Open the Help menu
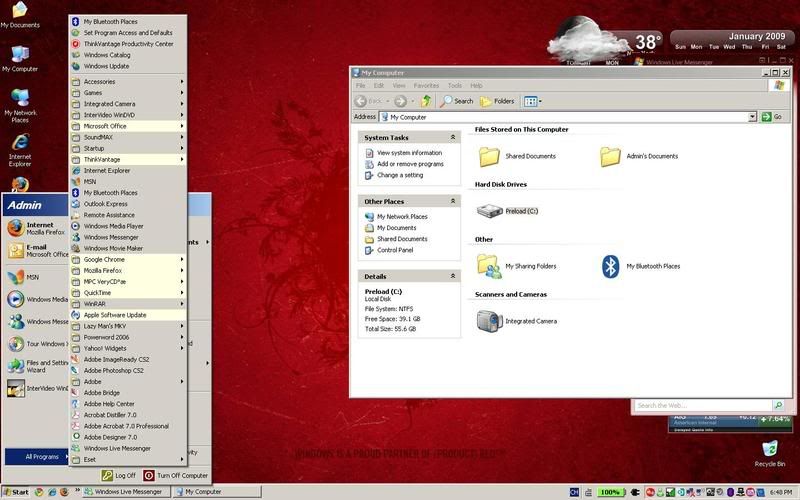Image resolution: width=800 pixels, height=500 pixels. 476,85
